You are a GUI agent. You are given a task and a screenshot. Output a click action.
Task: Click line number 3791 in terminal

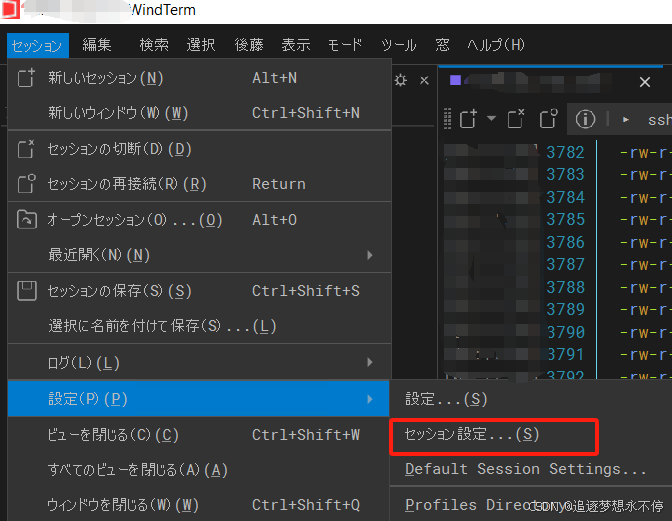(565, 354)
